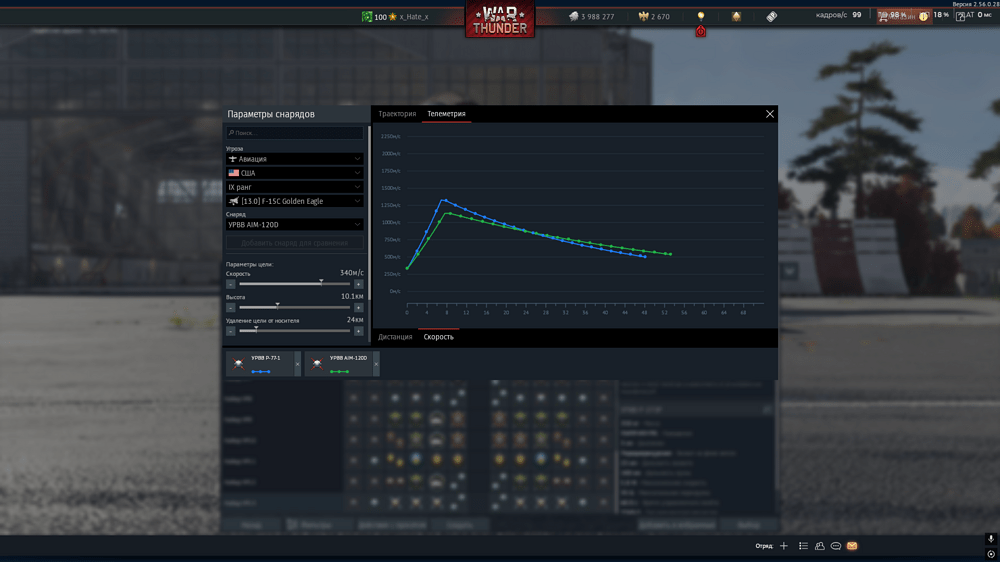The height and width of the screenshot is (562, 1000).
Task: Click the circular target icon below microphone
Action: tap(990, 554)
